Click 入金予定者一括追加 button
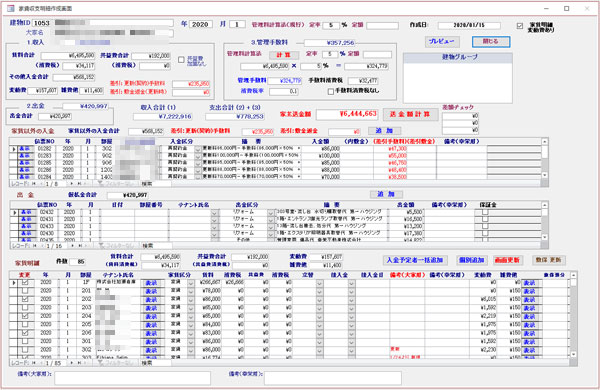The height and width of the screenshot is (390, 600). 415,260
